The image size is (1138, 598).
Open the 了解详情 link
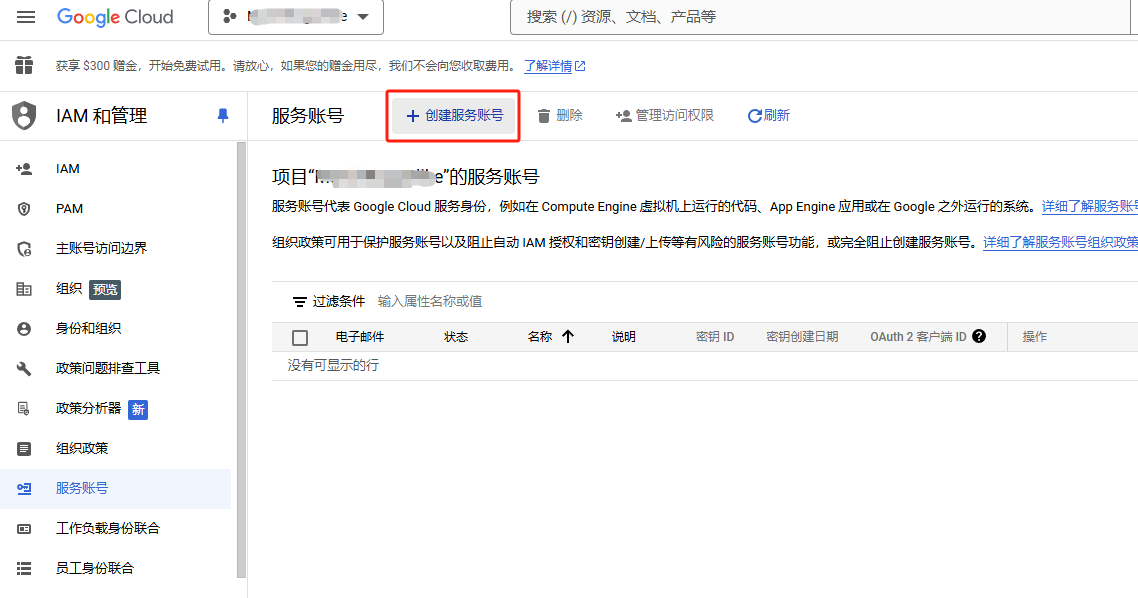coord(554,66)
